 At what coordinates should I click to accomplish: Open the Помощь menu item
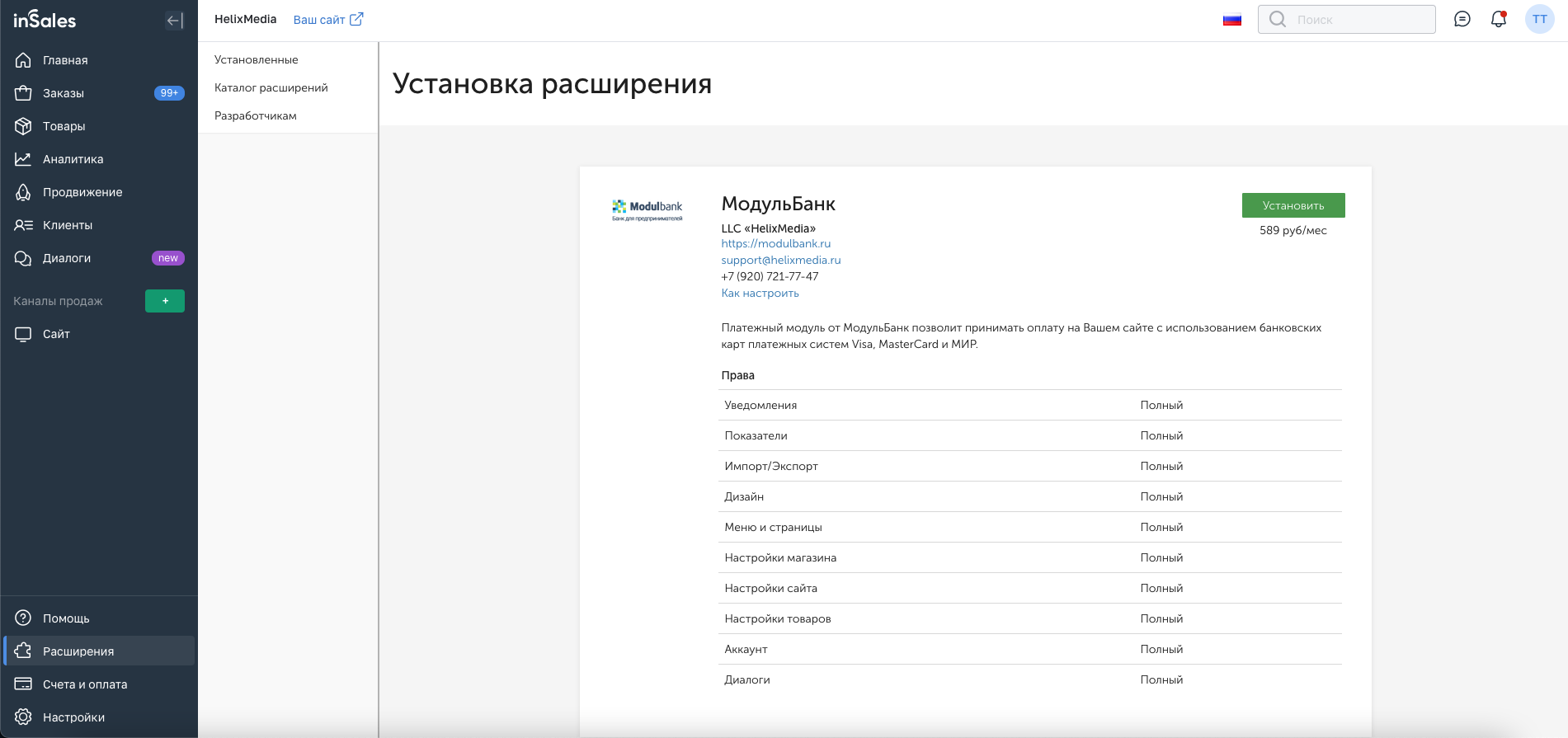pyautogui.click(x=99, y=618)
